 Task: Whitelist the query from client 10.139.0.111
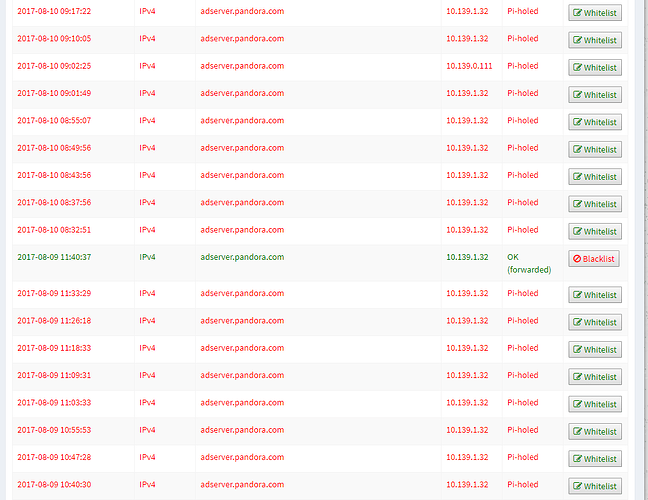[595, 68]
